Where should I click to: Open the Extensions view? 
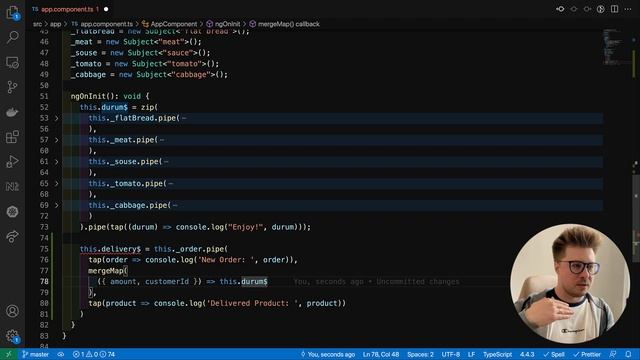coord(12,137)
